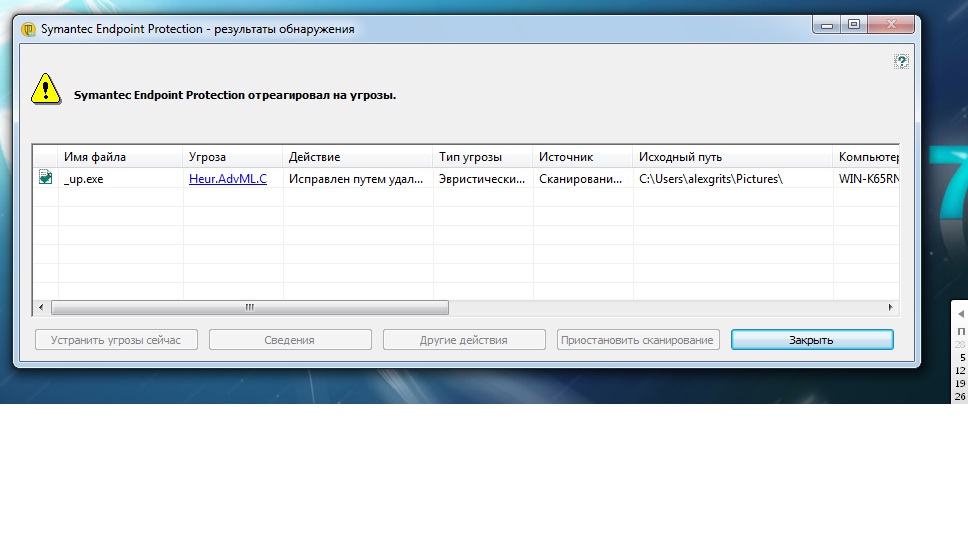This screenshot has width=968, height=546.
Task: Click the yellow warning triangle icon
Action: (x=46, y=89)
